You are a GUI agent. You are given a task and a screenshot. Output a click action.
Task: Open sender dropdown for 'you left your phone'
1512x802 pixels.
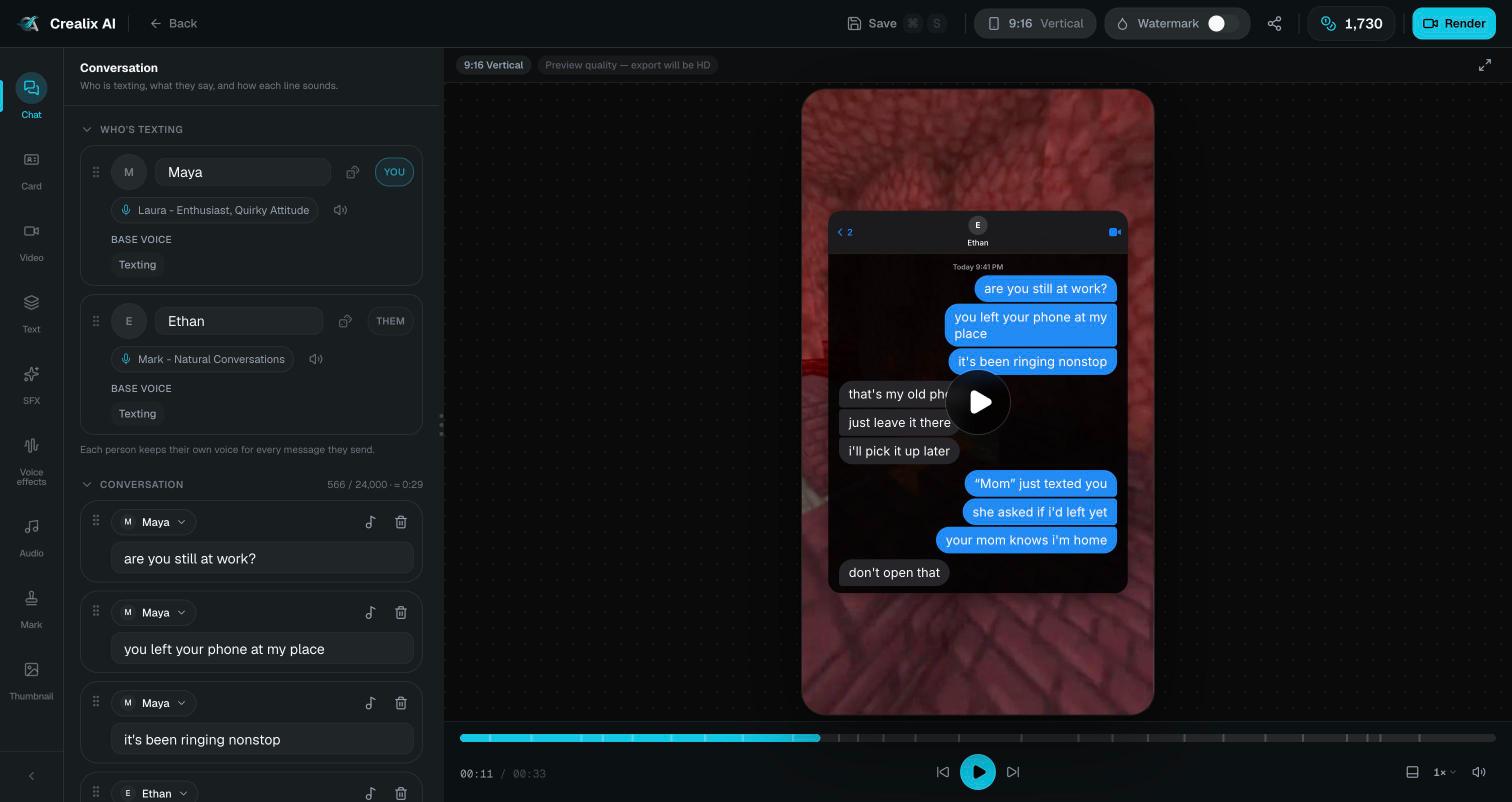(x=153, y=612)
